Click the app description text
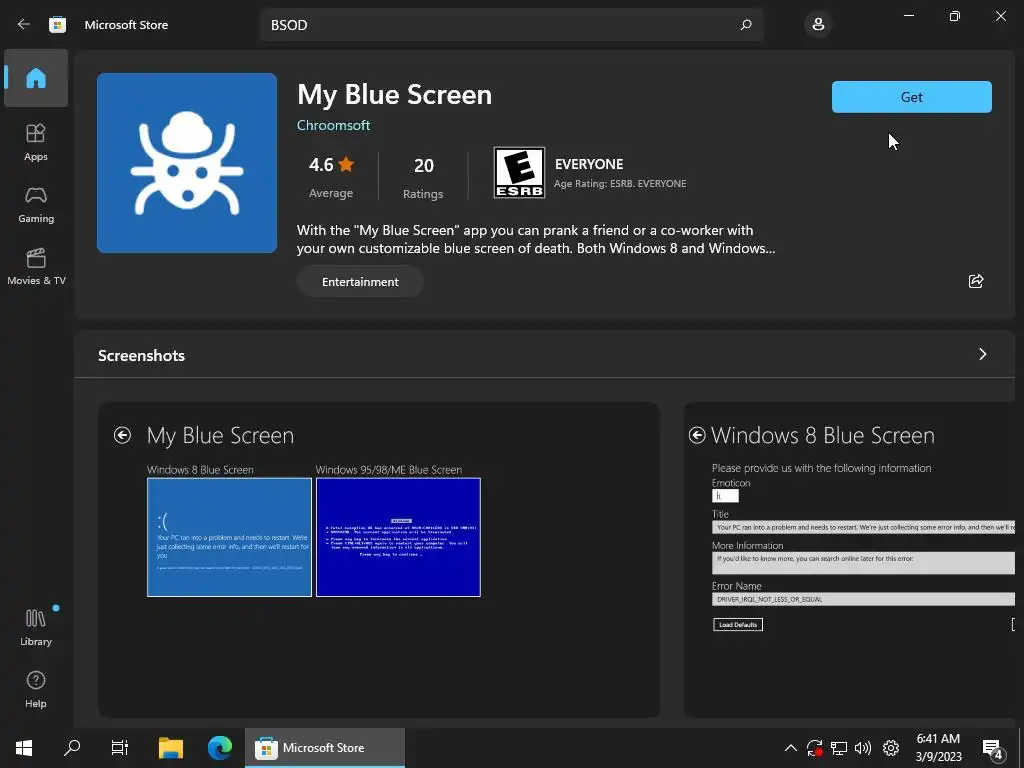 pyautogui.click(x=536, y=239)
